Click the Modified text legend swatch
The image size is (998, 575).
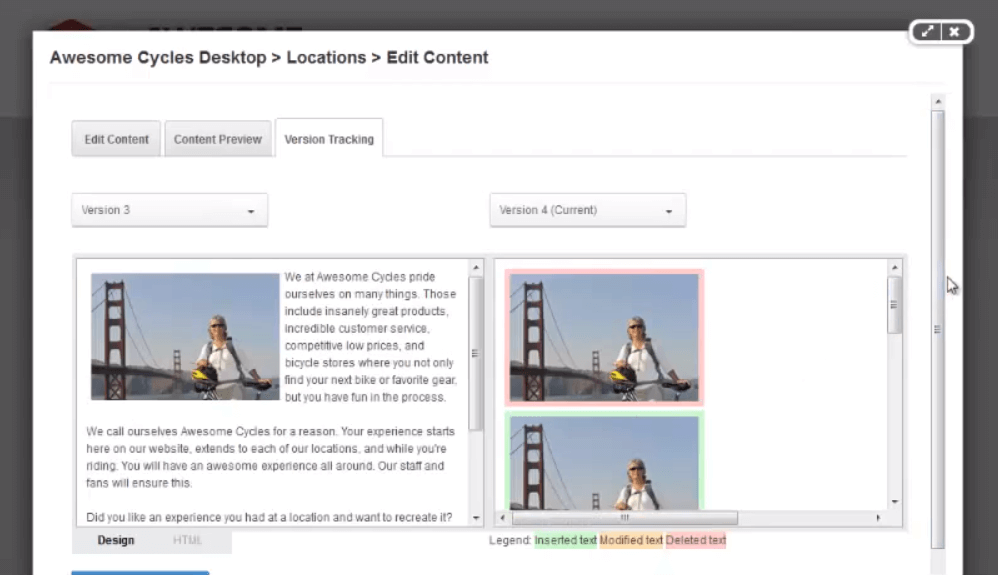point(631,540)
